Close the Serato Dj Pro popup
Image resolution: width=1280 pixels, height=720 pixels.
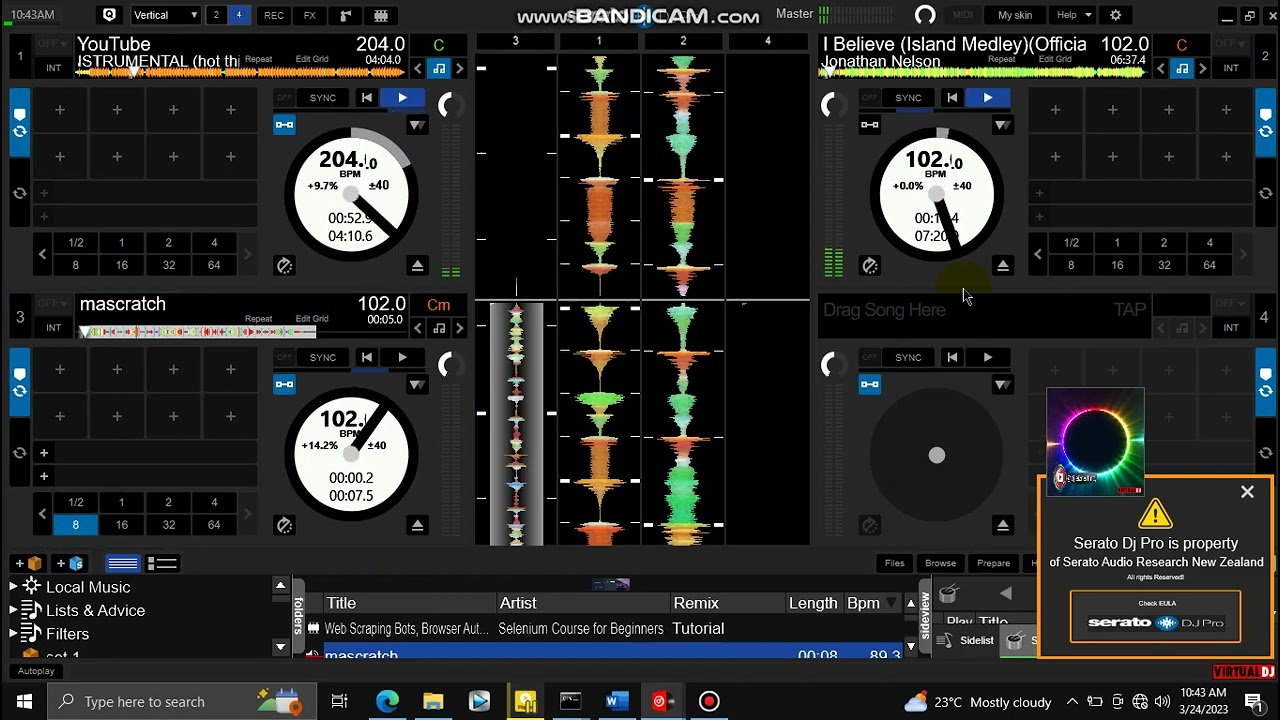1247,492
